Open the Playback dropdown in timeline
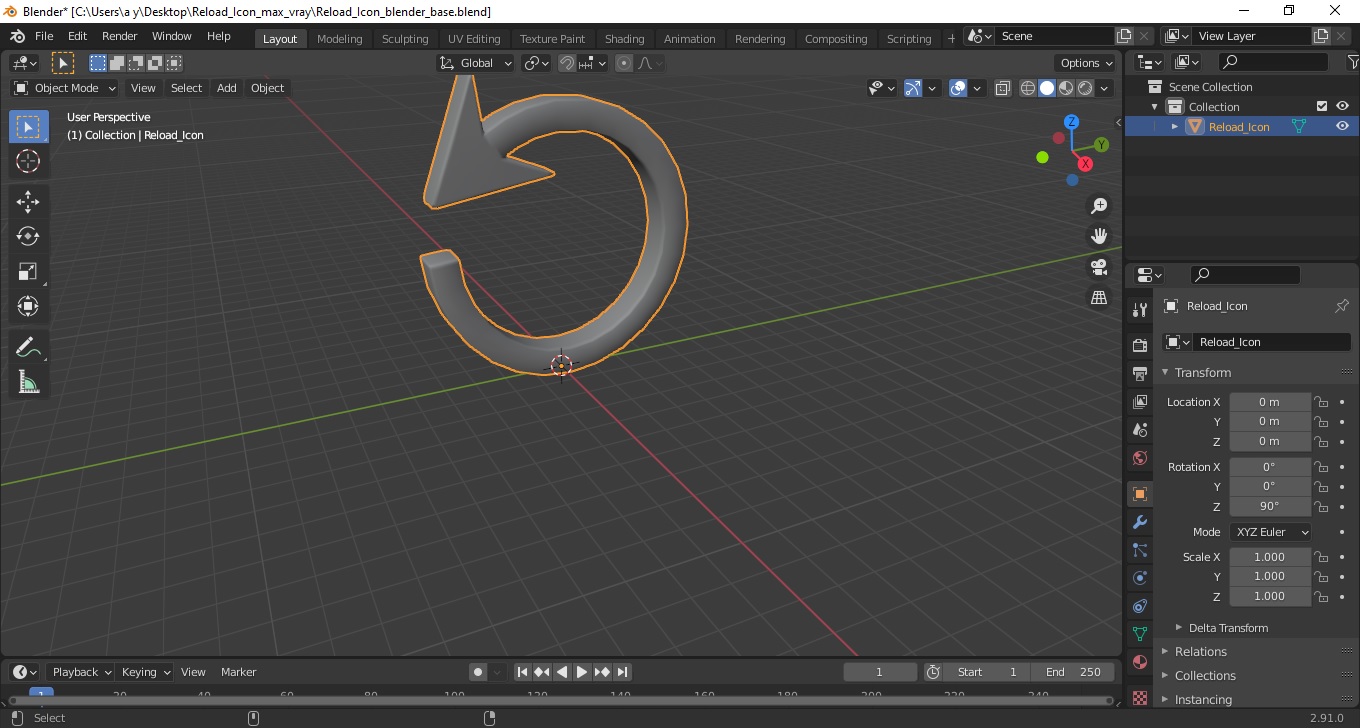Screen dimensions: 1360x728 click(80, 672)
